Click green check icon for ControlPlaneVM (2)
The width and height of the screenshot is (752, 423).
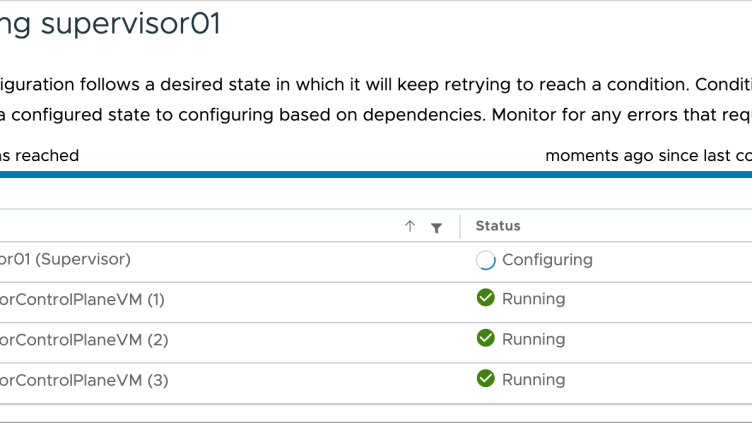(486, 338)
